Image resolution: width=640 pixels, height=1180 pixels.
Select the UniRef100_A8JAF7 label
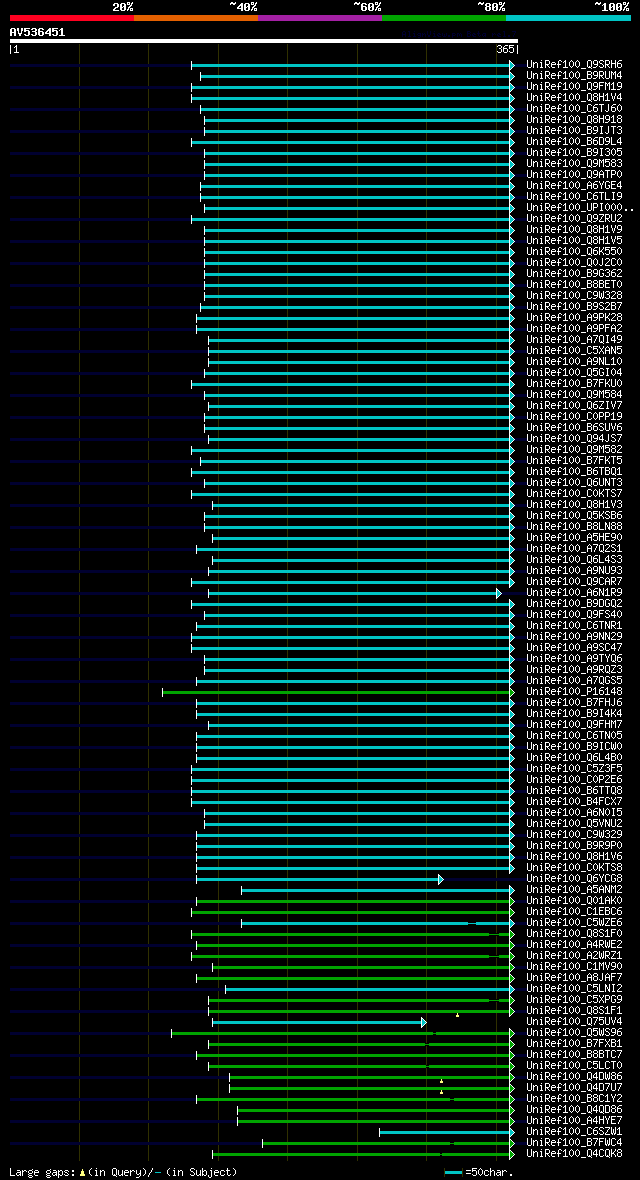coord(574,978)
